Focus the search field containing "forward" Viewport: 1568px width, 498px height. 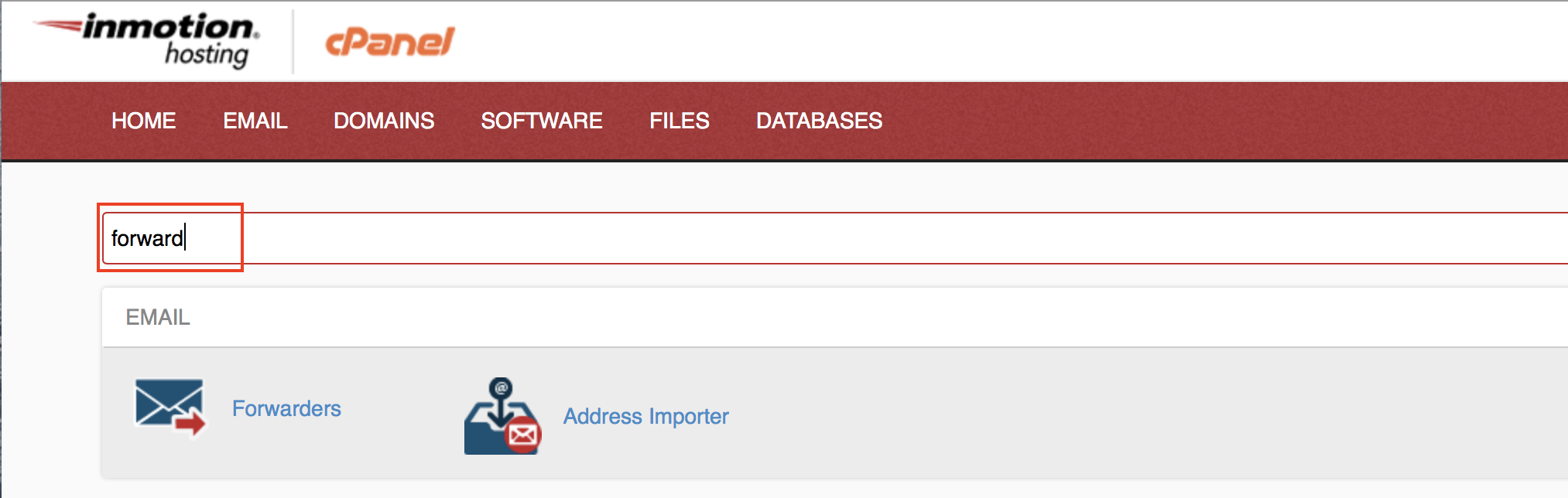click(147, 238)
